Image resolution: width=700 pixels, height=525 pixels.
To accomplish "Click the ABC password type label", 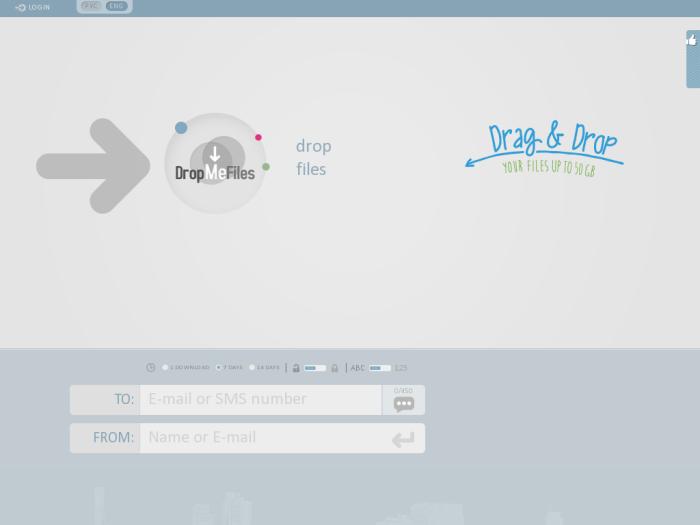I will [x=358, y=368].
